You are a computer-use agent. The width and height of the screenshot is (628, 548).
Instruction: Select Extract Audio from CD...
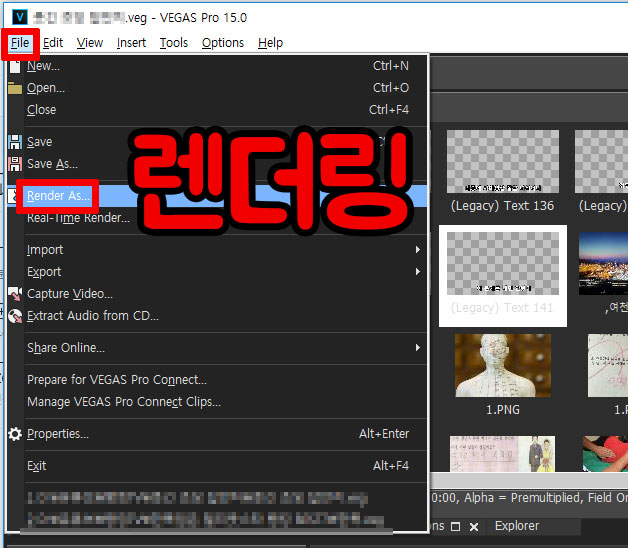217,316
